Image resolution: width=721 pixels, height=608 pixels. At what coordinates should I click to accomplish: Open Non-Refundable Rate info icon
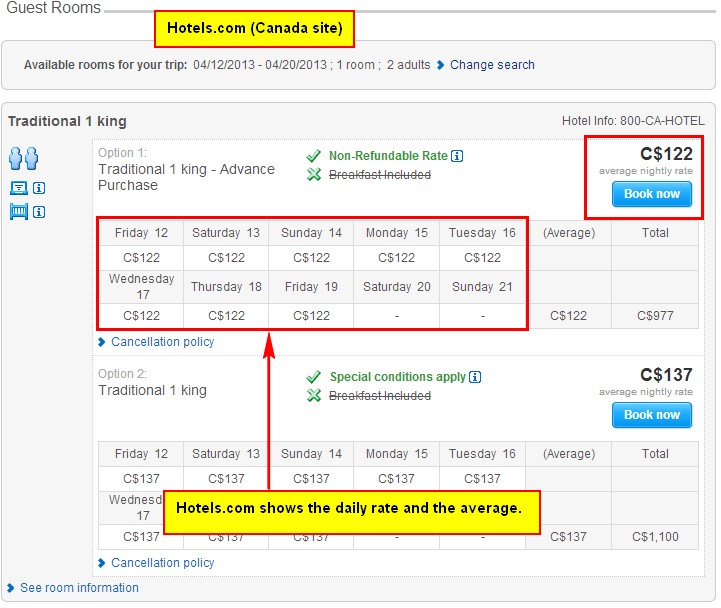[457, 156]
